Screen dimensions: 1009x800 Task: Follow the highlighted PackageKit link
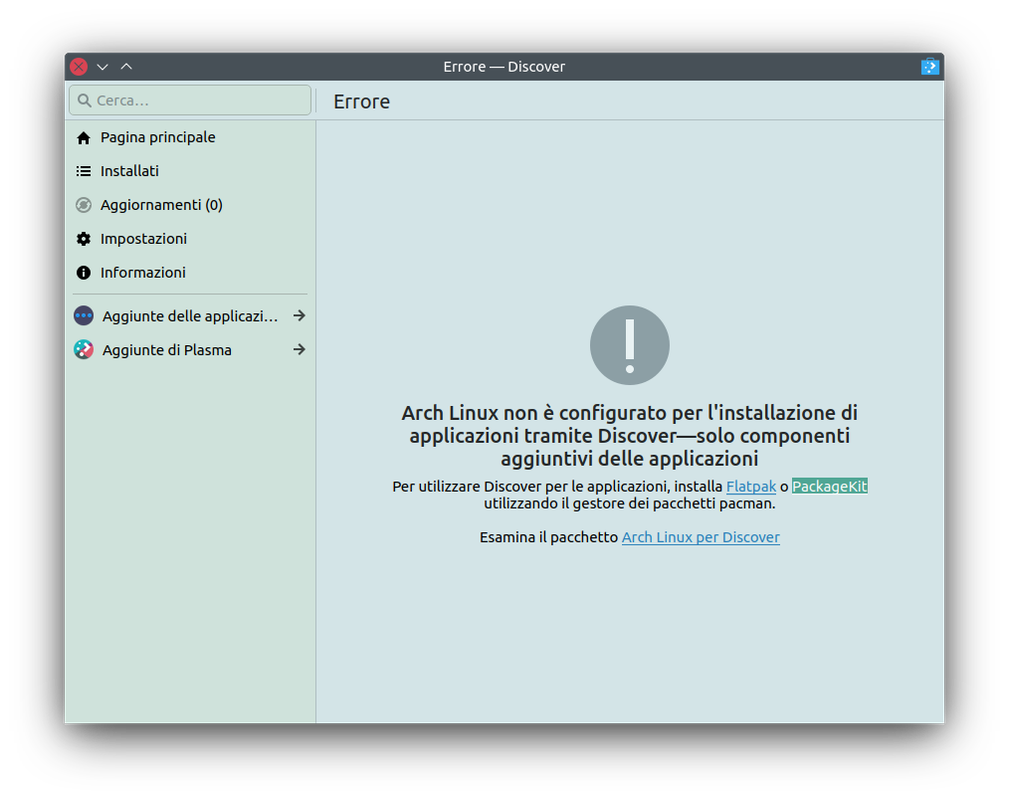pos(829,487)
